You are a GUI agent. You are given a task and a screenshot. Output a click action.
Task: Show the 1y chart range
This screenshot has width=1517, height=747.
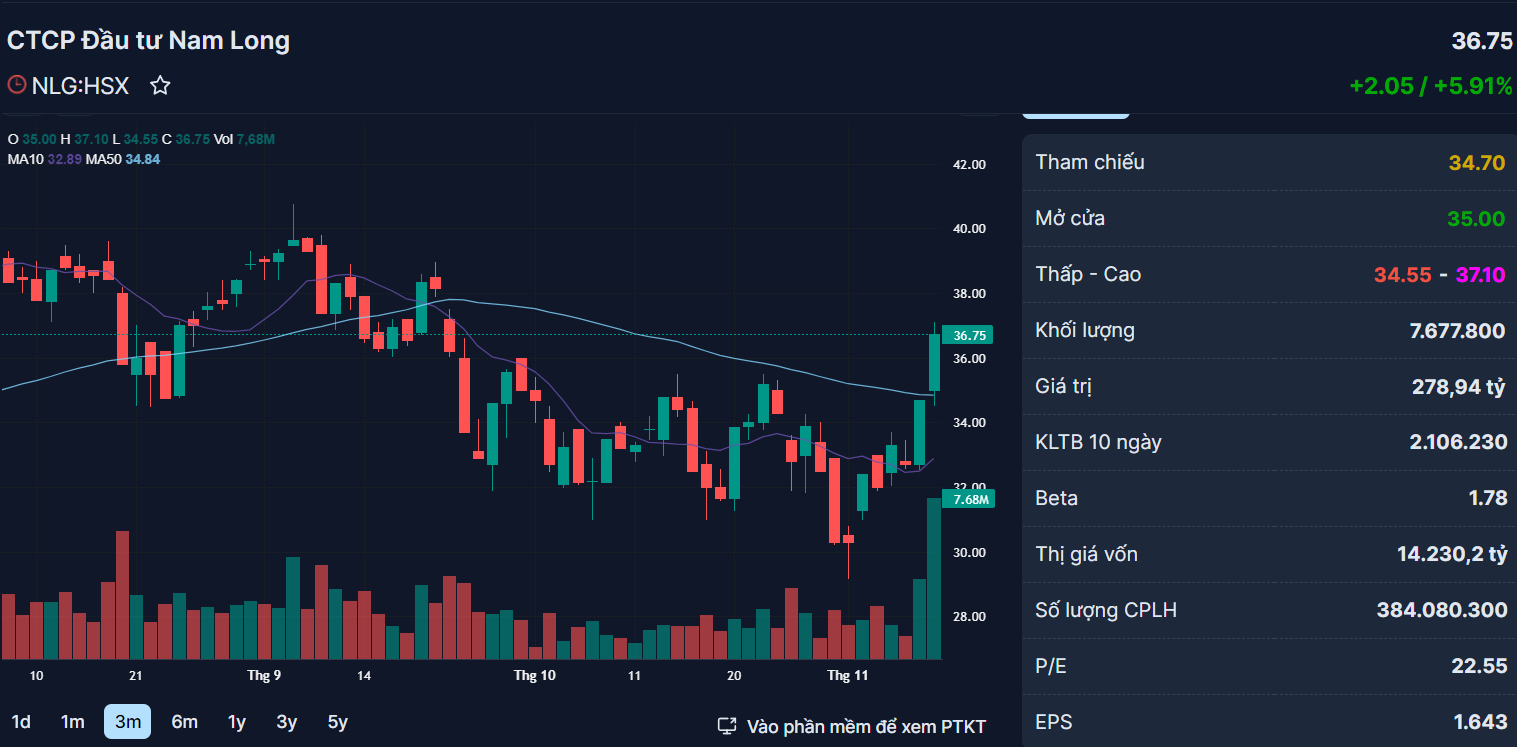236,722
